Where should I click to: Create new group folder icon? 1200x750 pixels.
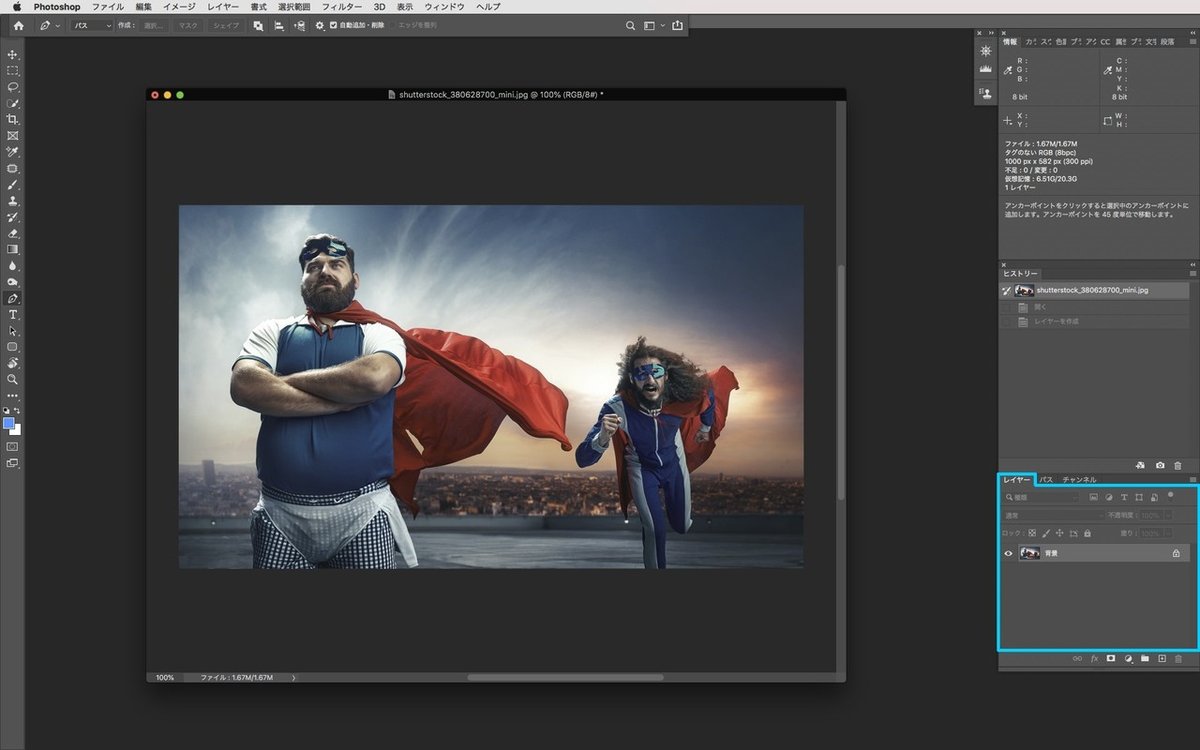1145,659
